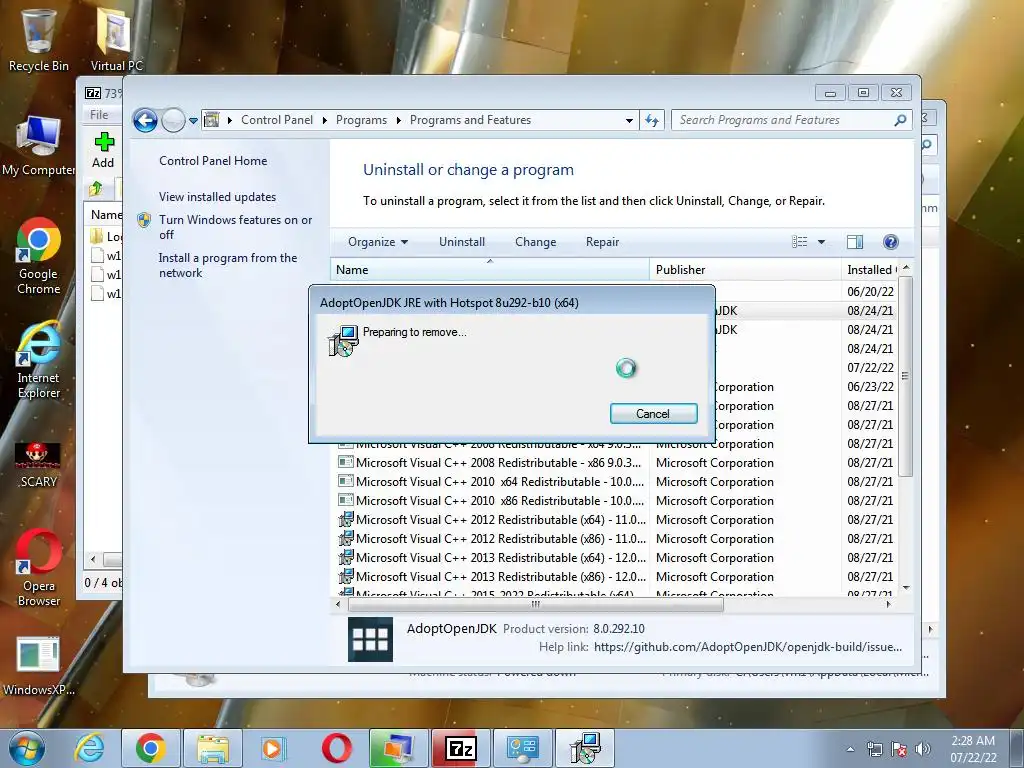
Task: Click the horizontal scrollbar of the program list
Action: click(x=536, y=605)
